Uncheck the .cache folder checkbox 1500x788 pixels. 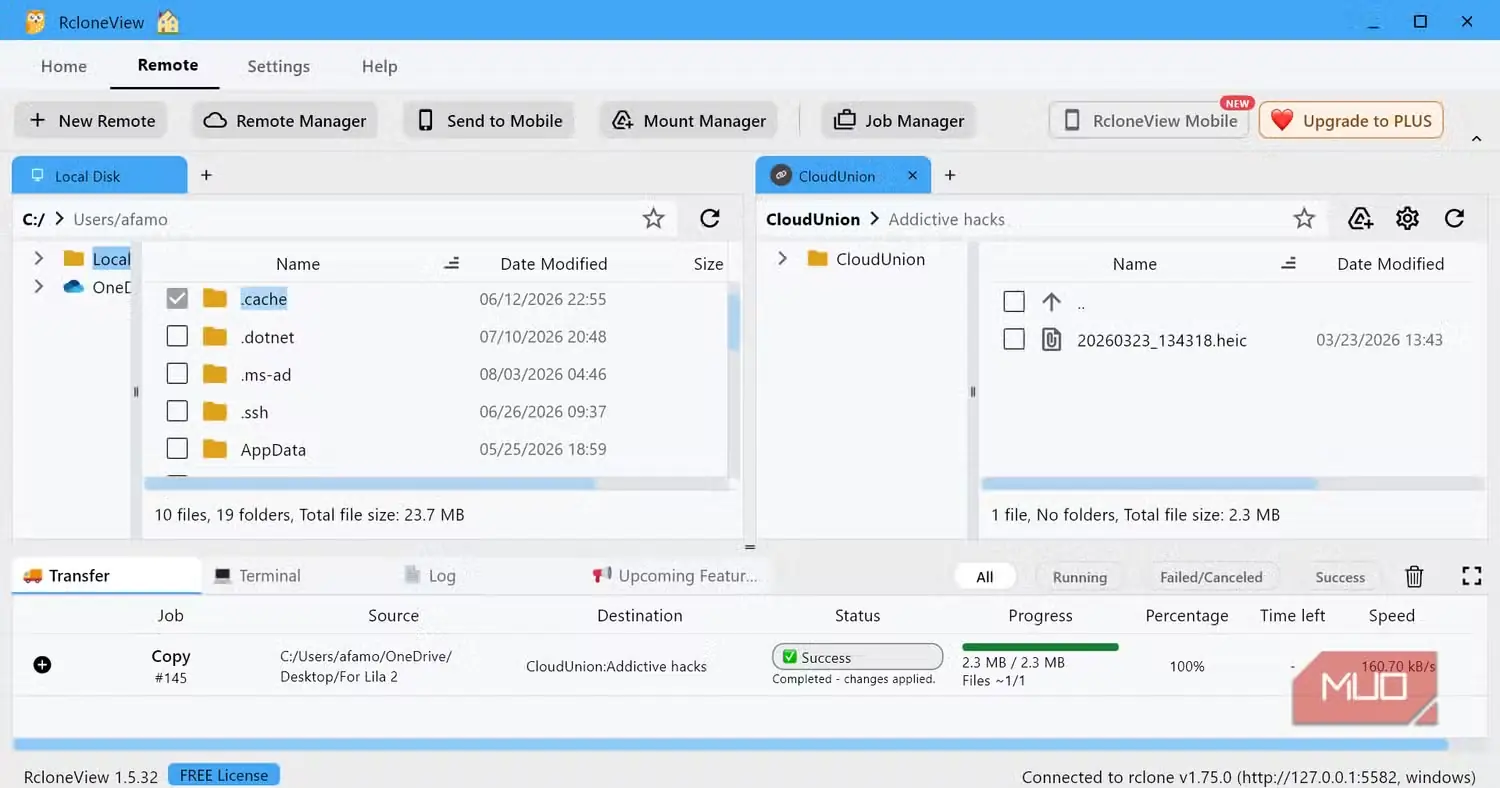(x=177, y=299)
